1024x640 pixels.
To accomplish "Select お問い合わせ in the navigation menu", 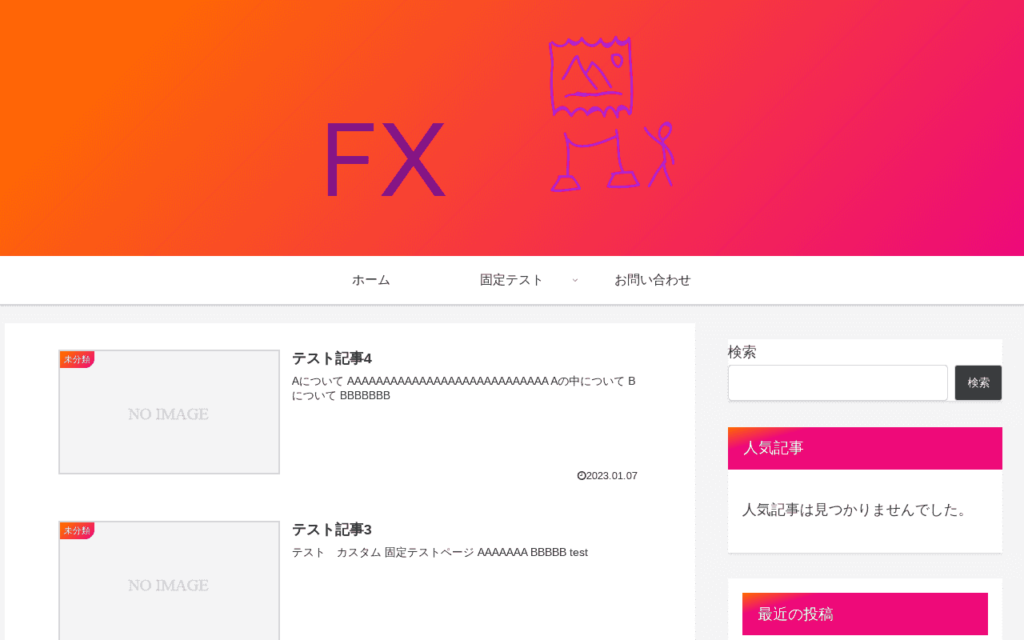I will point(652,280).
